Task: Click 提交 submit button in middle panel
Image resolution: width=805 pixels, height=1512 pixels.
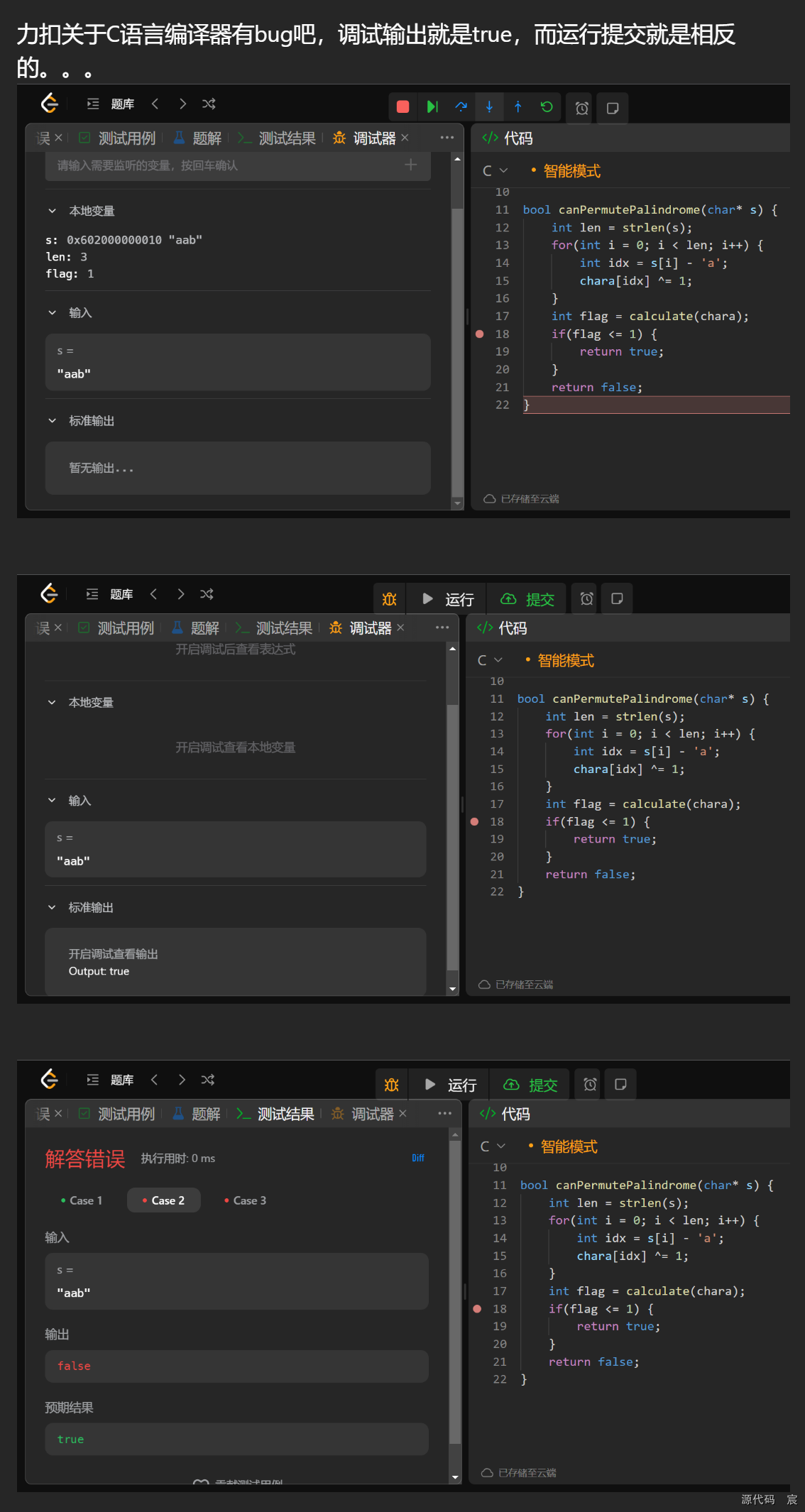Action: coord(527,599)
